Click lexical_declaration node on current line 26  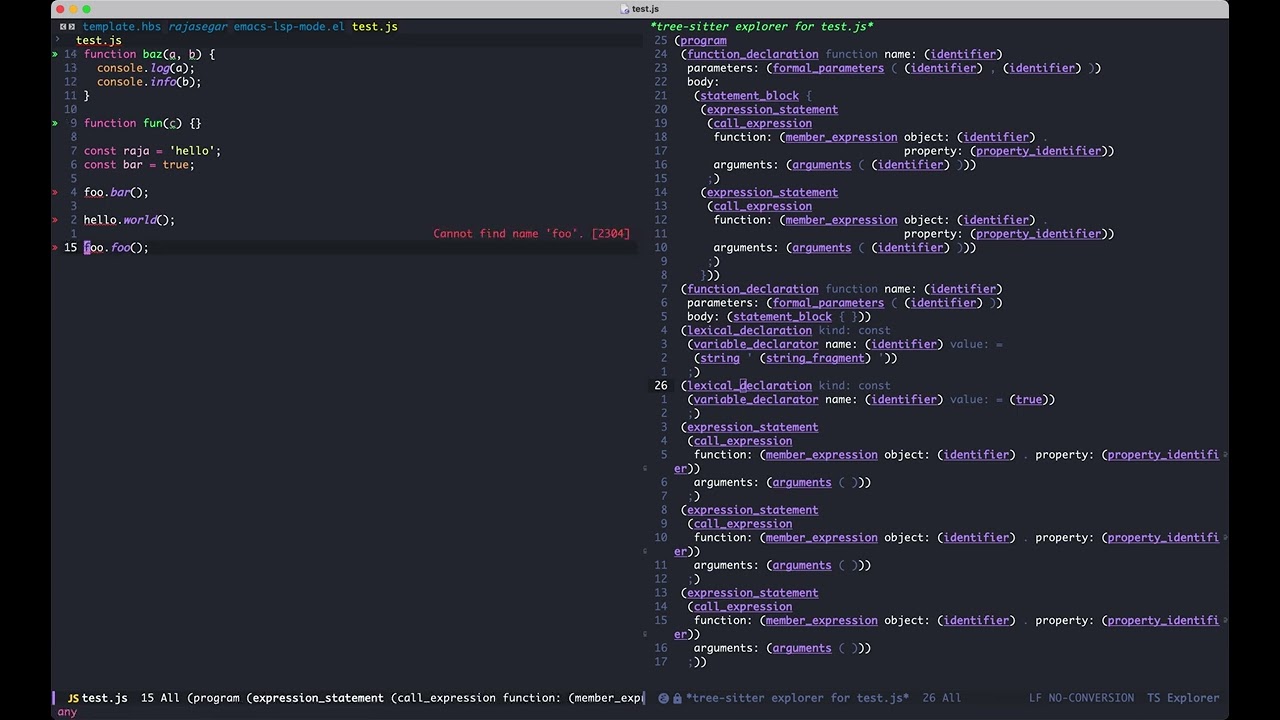pyautogui.click(x=749, y=386)
